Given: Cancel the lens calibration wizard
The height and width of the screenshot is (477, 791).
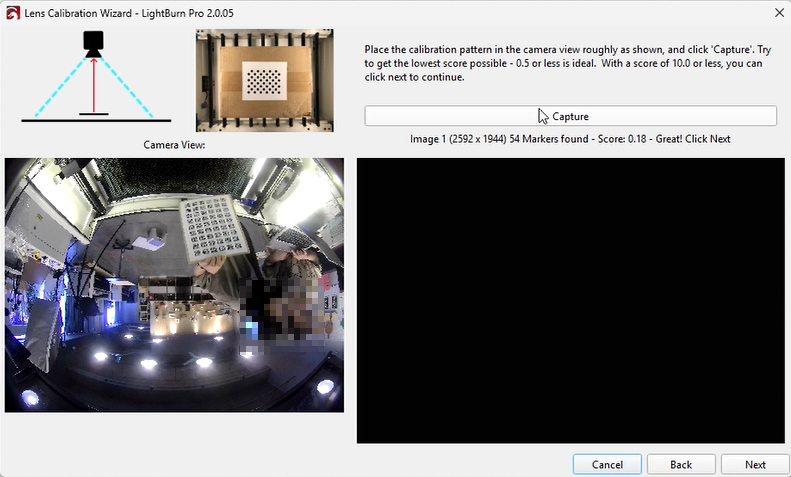Looking at the screenshot, I should 607,464.
